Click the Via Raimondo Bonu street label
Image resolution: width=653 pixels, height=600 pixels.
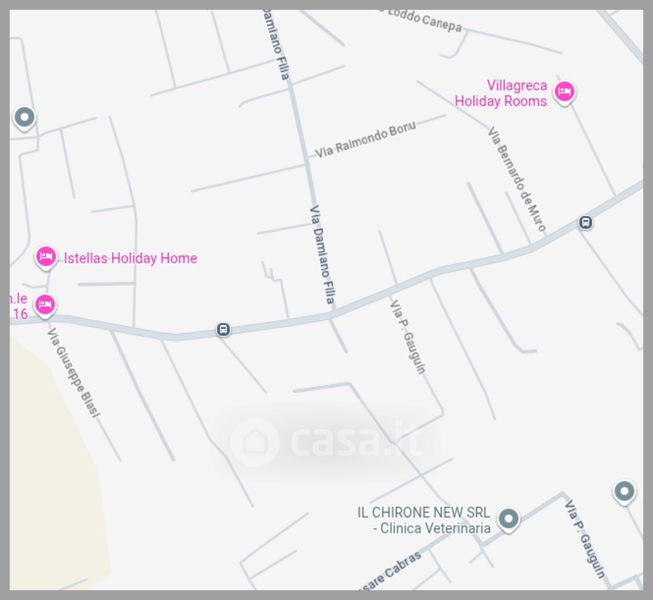coord(365,140)
